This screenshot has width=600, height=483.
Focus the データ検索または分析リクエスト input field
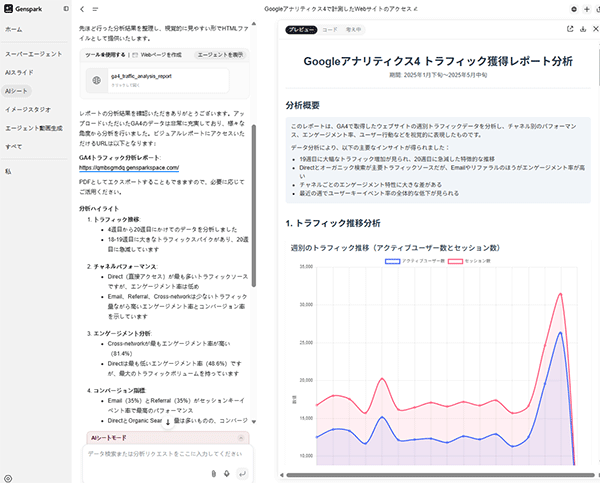click(165, 454)
